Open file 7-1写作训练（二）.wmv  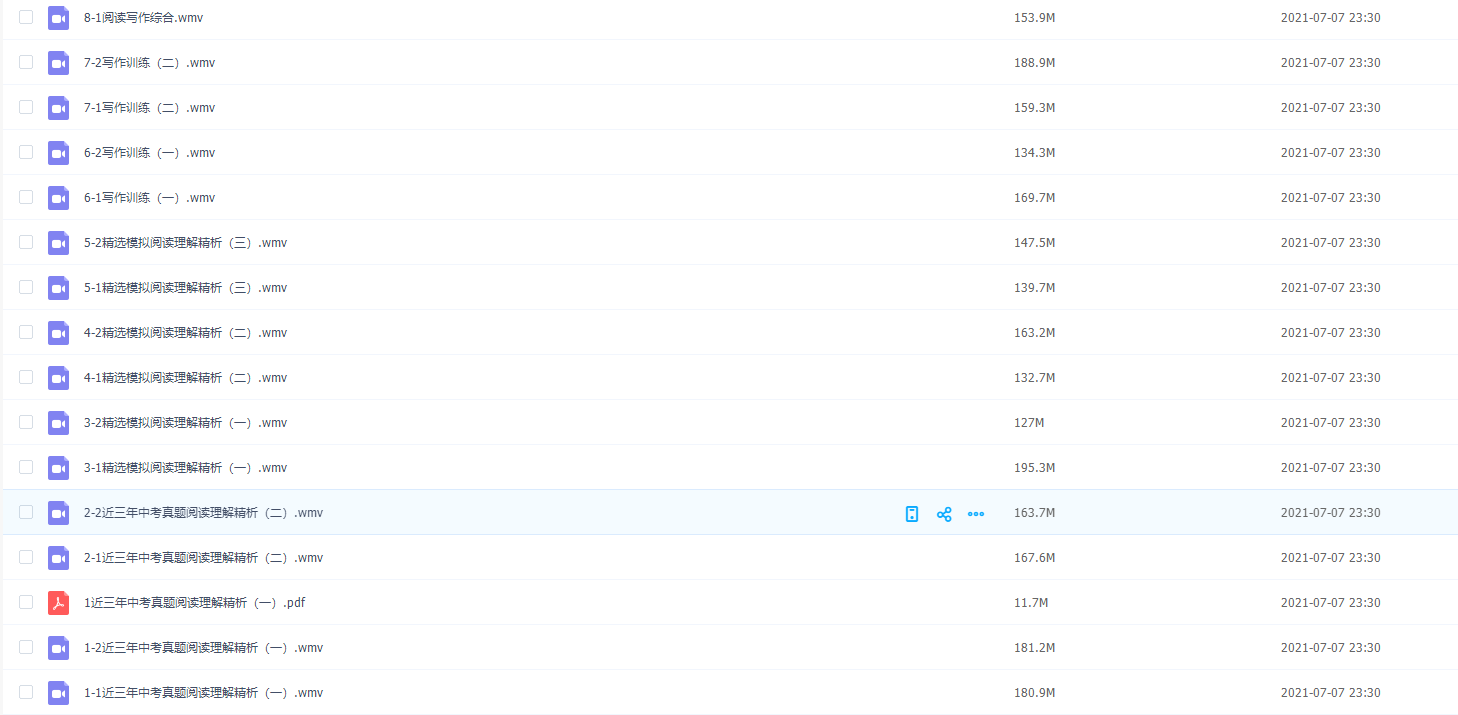(149, 108)
